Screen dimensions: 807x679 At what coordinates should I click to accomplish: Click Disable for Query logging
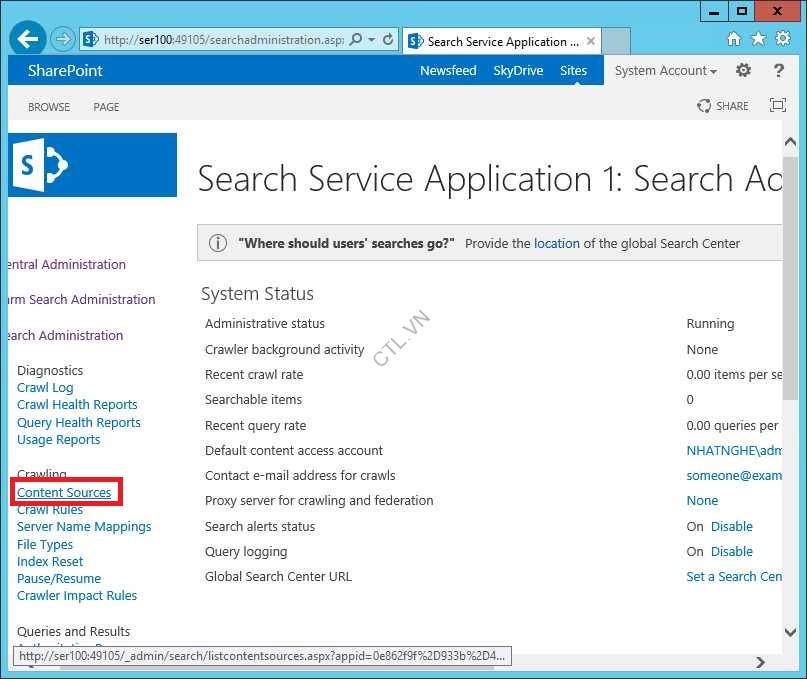[x=731, y=552]
